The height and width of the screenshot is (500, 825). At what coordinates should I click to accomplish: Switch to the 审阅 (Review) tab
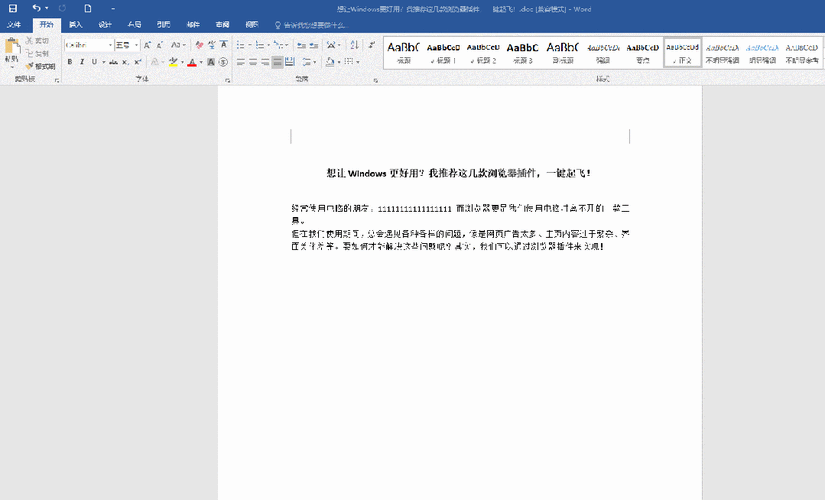[223, 25]
